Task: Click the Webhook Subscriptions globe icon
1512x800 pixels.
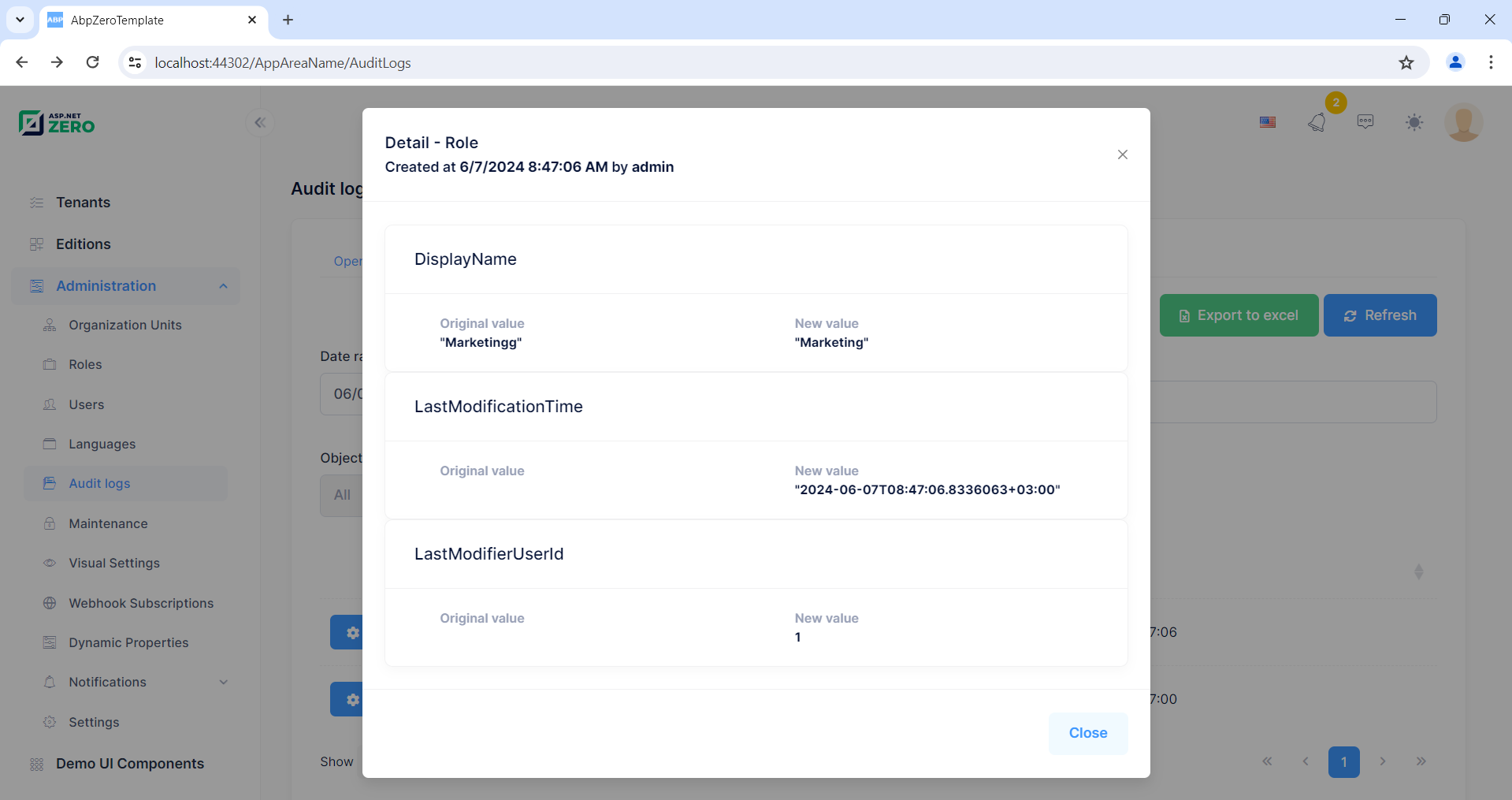Action: [x=50, y=603]
